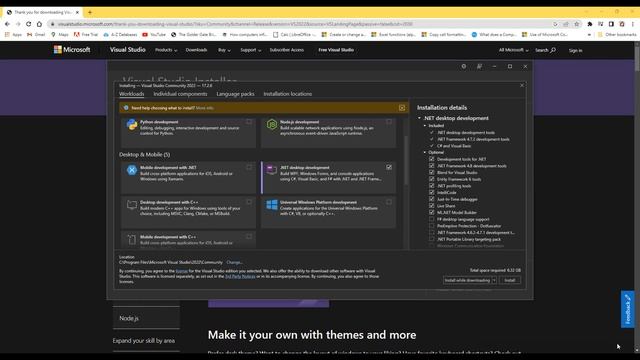This screenshot has height=360, width=640.
Task: Click the Desktop development with C++ icon
Action: point(131,204)
